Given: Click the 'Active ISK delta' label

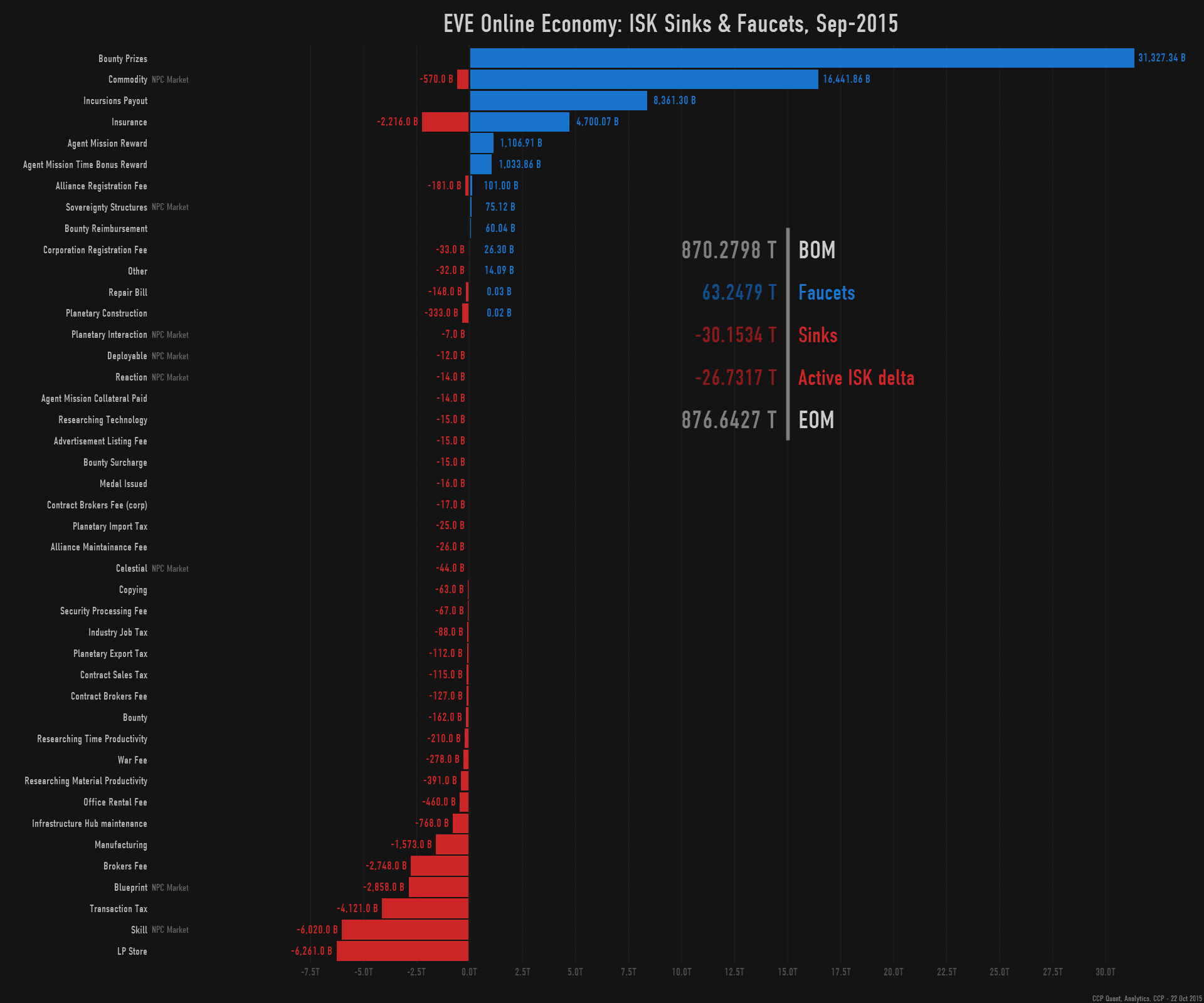Looking at the screenshot, I should click(856, 378).
